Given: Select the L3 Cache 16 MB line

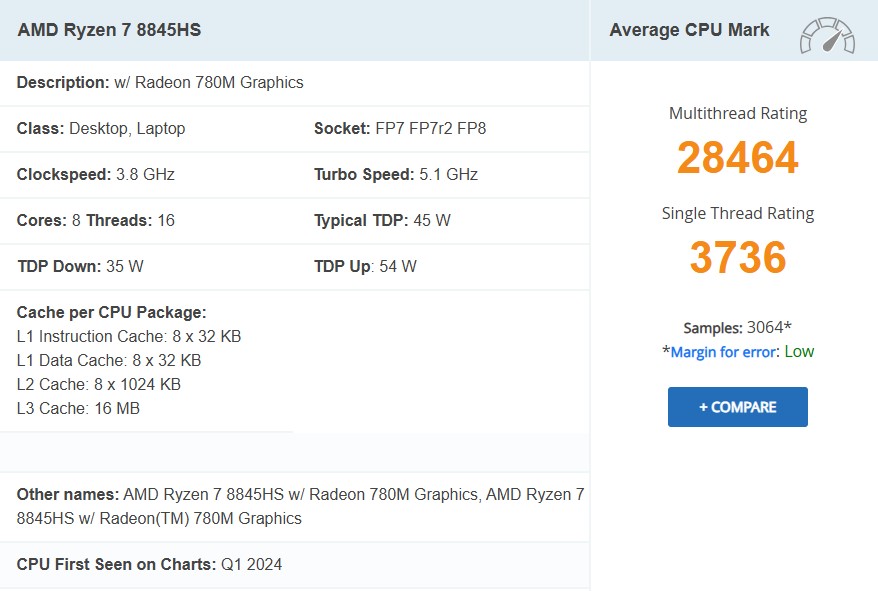Looking at the screenshot, I should pyautogui.click(x=78, y=408).
